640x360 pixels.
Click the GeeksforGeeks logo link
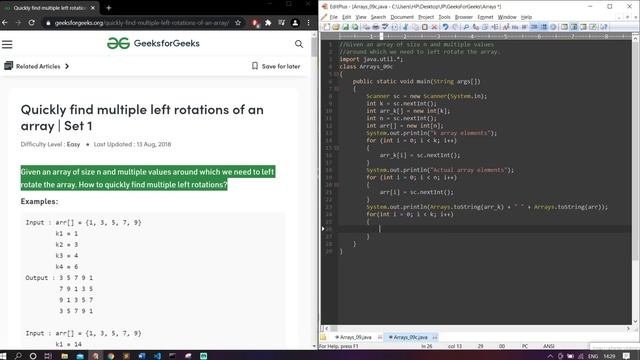153,43
